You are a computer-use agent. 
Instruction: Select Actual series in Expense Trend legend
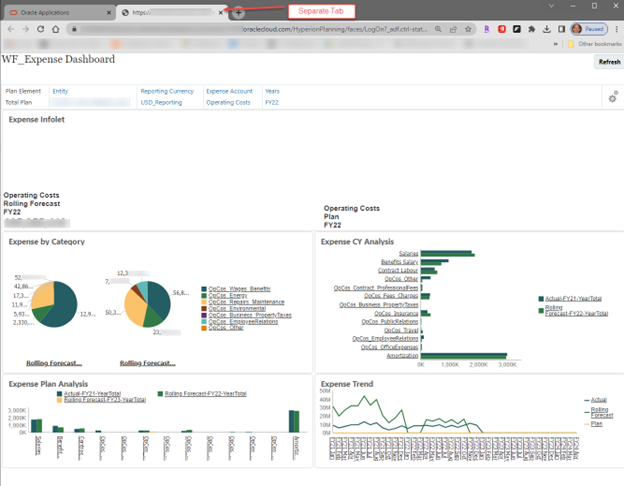[x=599, y=400]
